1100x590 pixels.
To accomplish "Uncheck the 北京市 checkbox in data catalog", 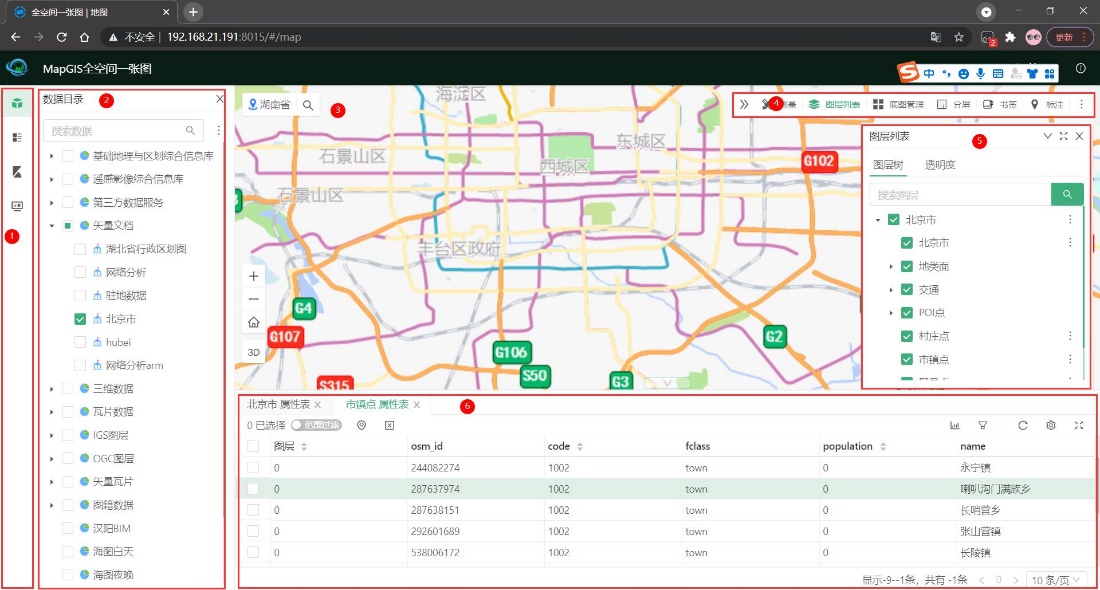I will coord(80,319).
